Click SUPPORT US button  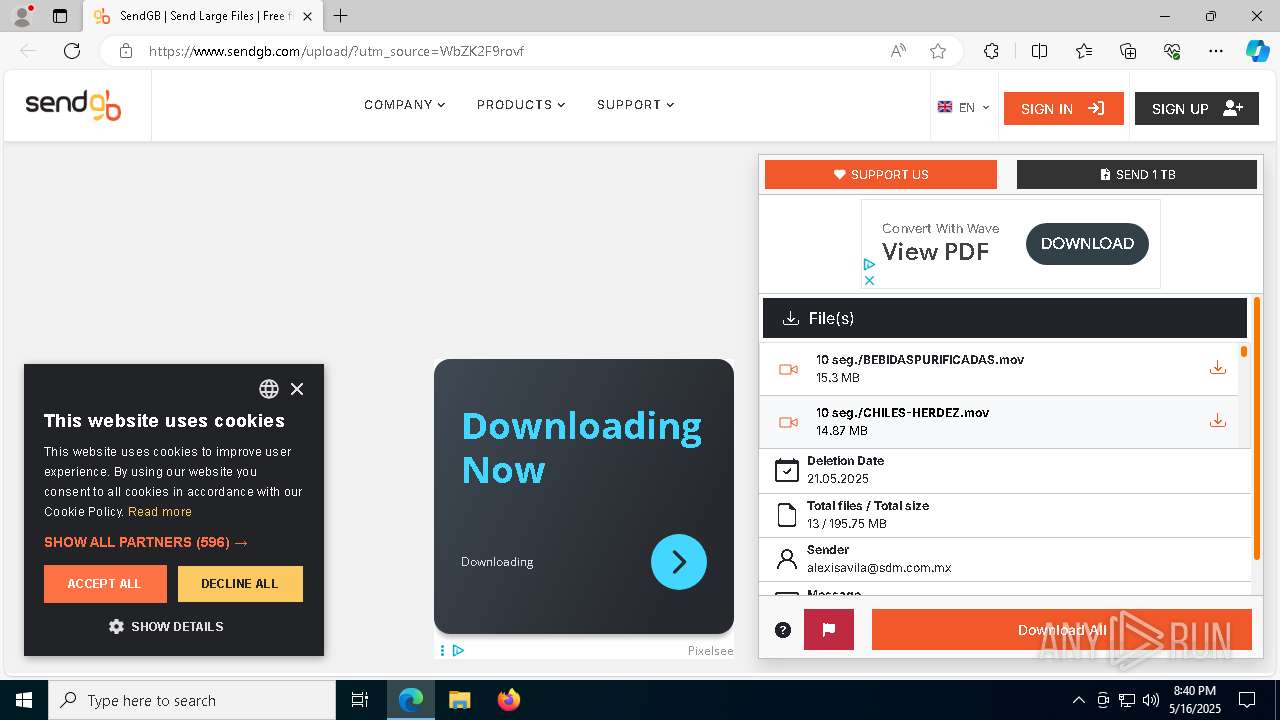pyautogui.click(x=881, y=174)
